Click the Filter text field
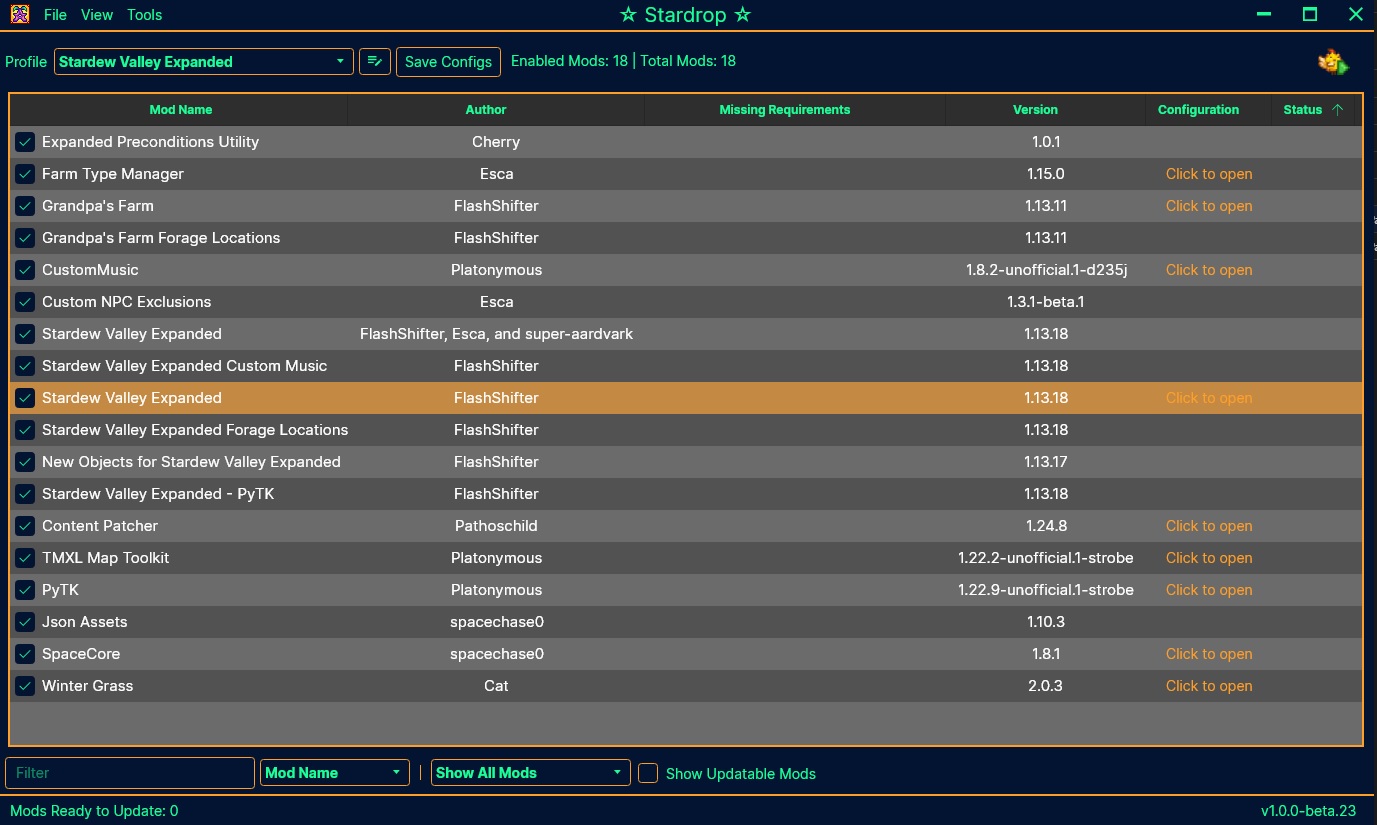The image size is (1377, 825). [x=130, y=773]
